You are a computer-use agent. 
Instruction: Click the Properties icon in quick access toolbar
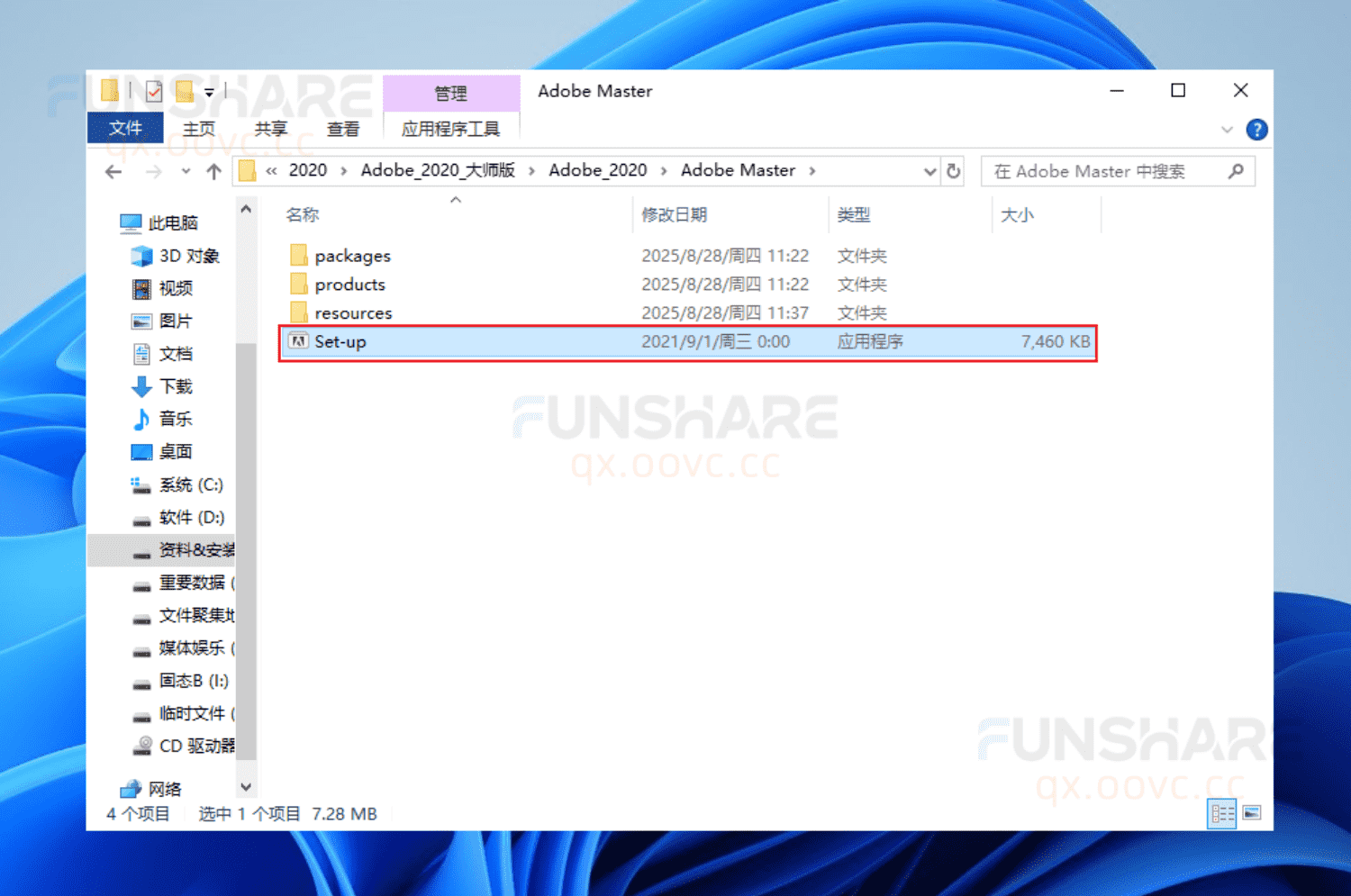153,90
